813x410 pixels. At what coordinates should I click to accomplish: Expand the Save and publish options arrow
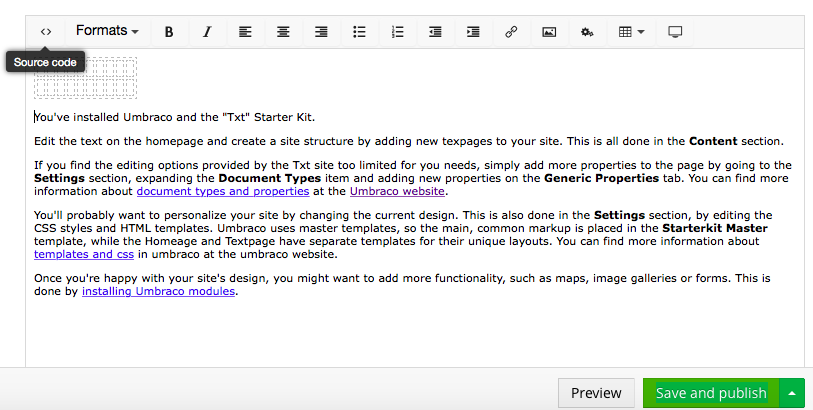click(792, 393)
